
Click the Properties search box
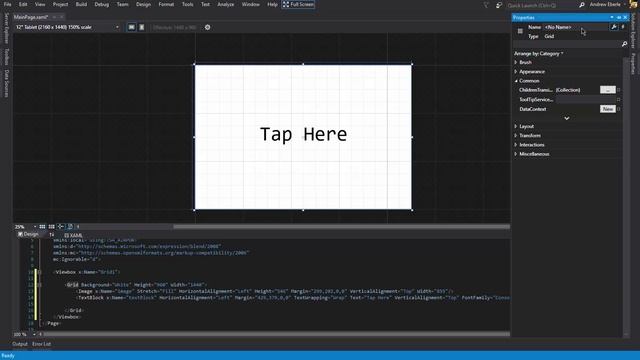(x=567, y=44)
